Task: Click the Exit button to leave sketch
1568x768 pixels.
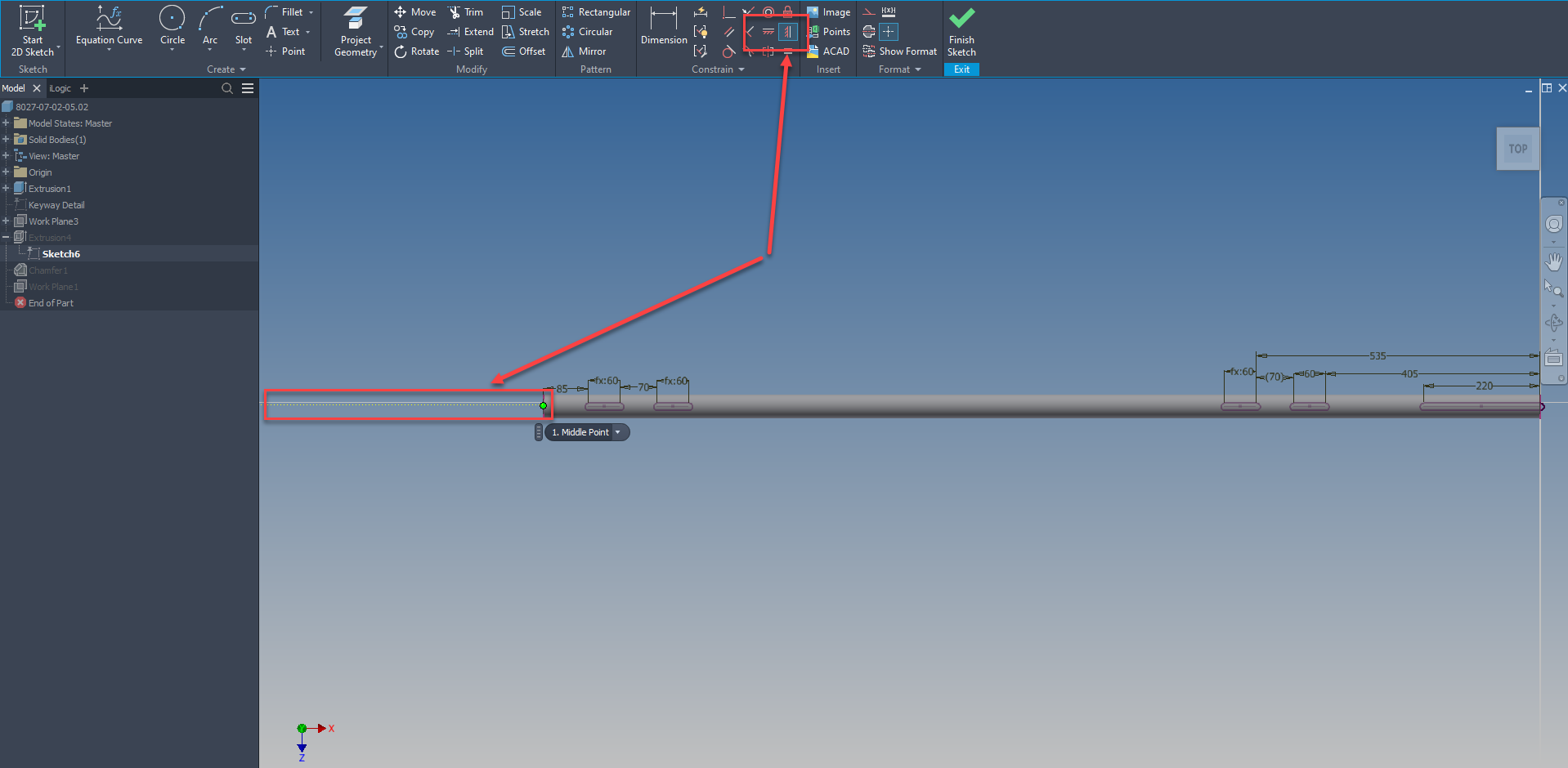Action: pos(961,69)
